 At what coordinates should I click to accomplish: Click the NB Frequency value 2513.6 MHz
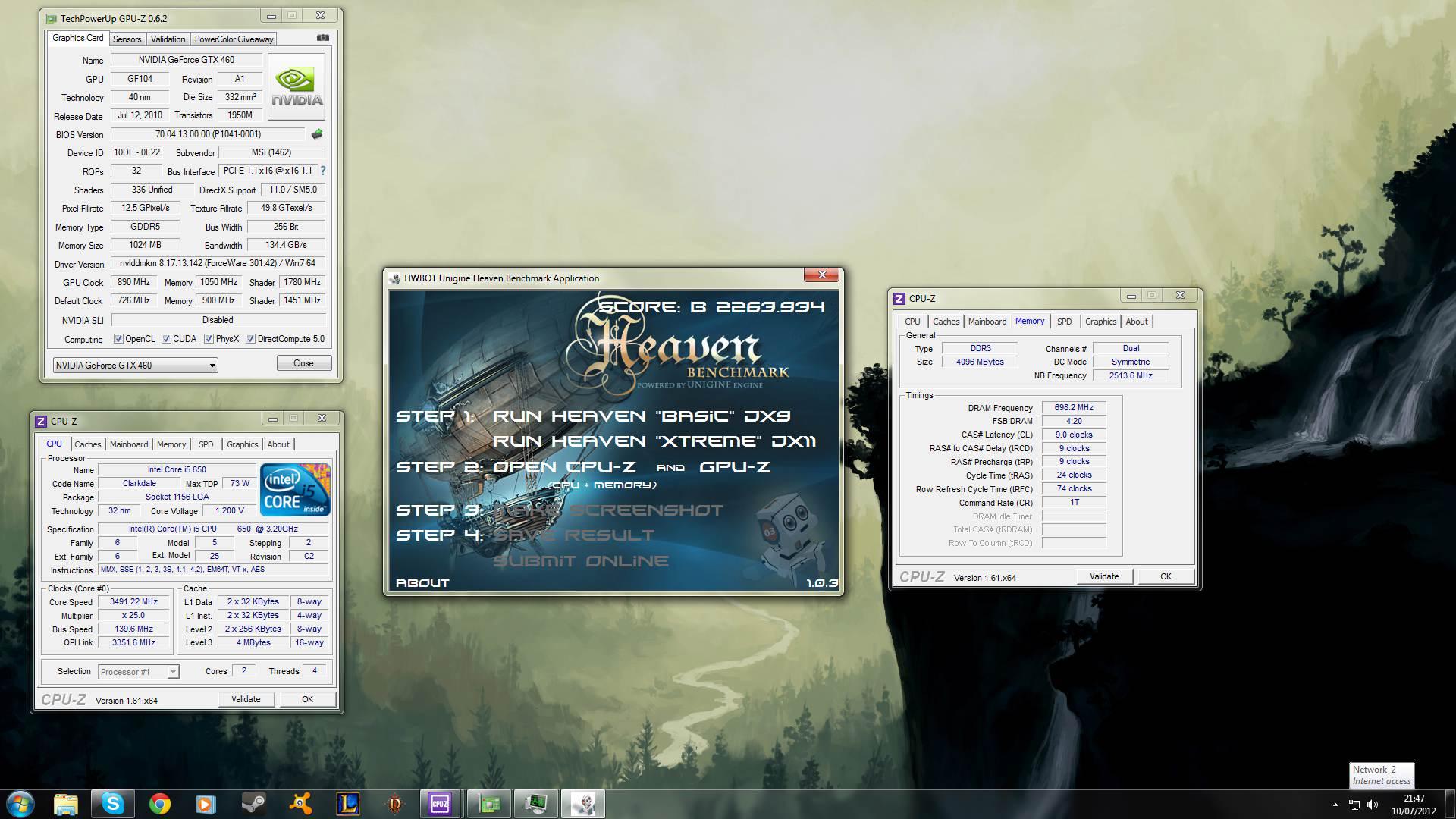pyautogui.click(x=1130, y=375)
